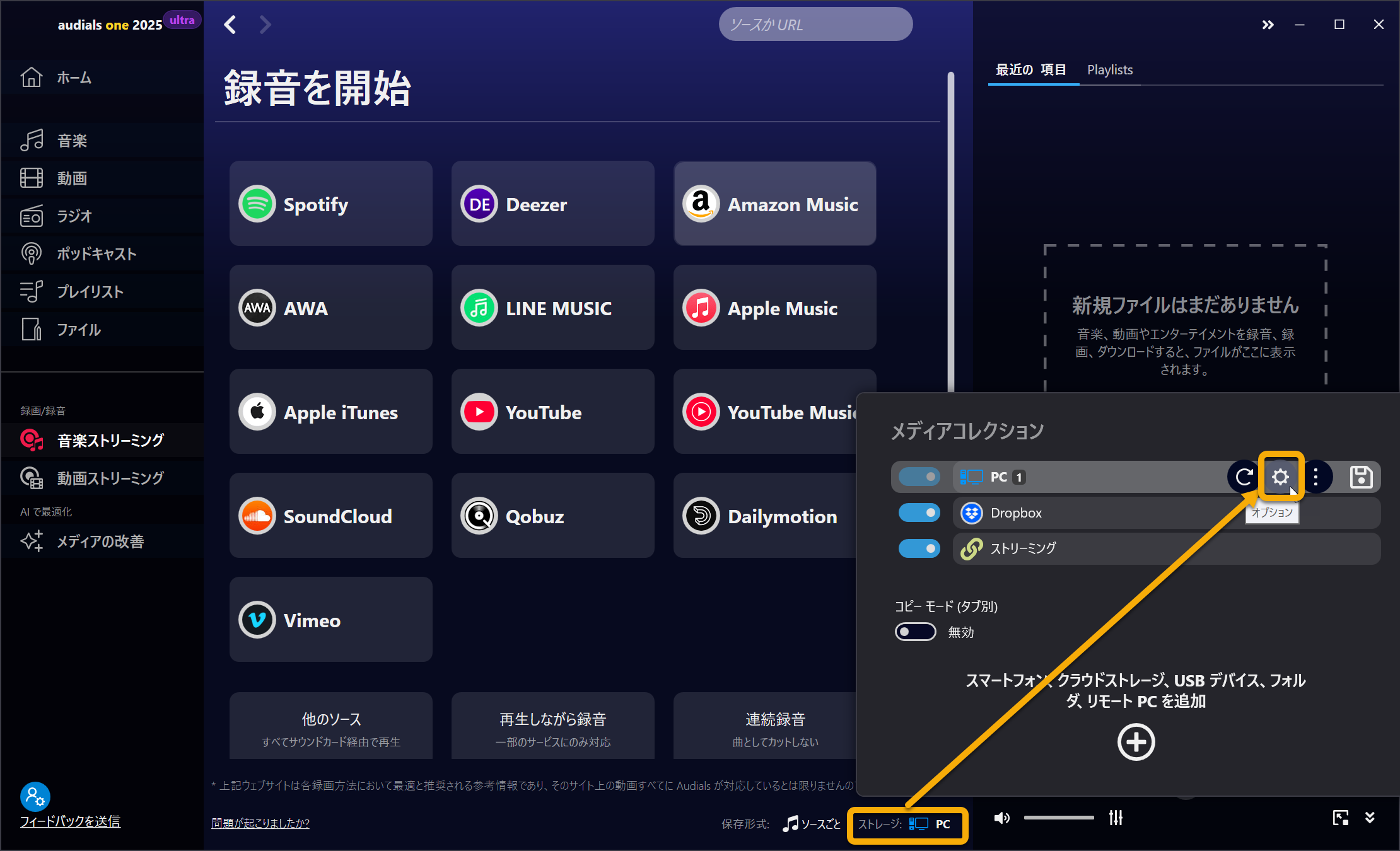Refresh the PC media collection
Image resolution: width=1400 pixels, height=851 pixels.
(1244, 477)
